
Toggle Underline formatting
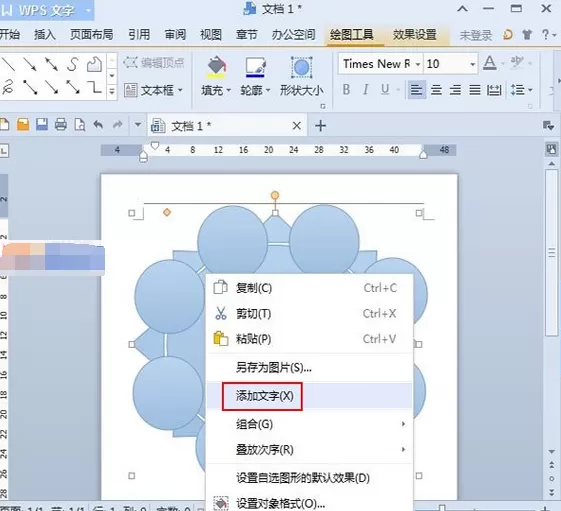point(385,89)
